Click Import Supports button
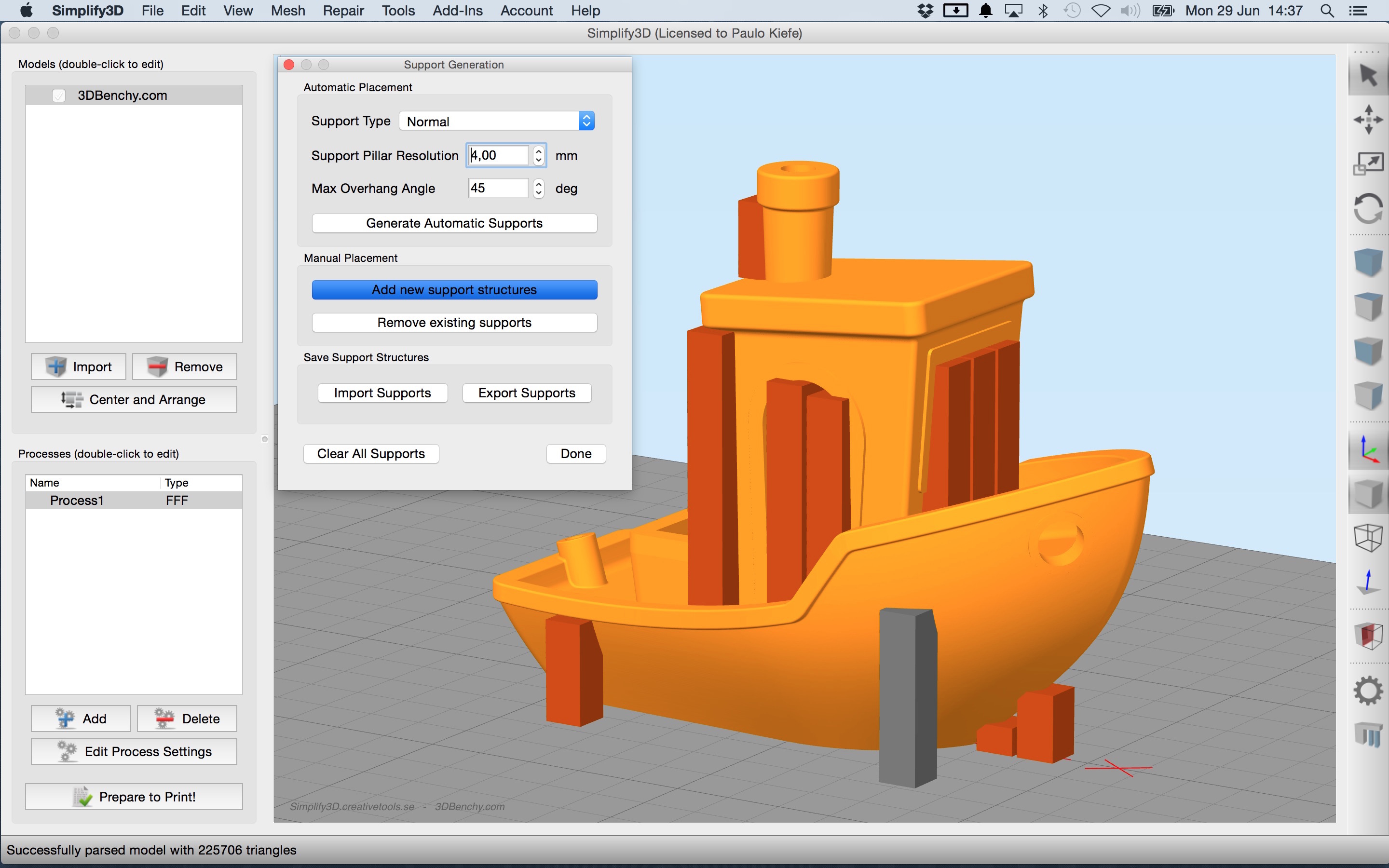 tap(382, 393)
